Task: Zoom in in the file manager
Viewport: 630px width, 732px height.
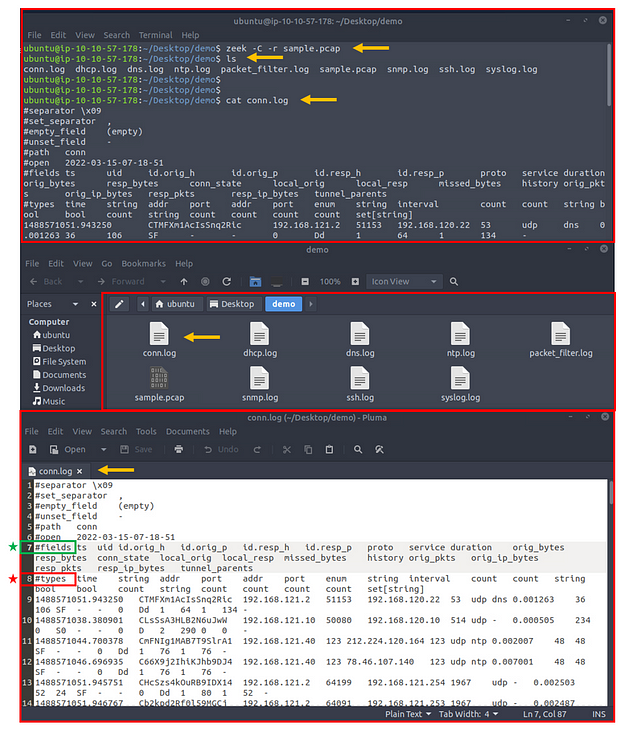Action: [355, 282]
